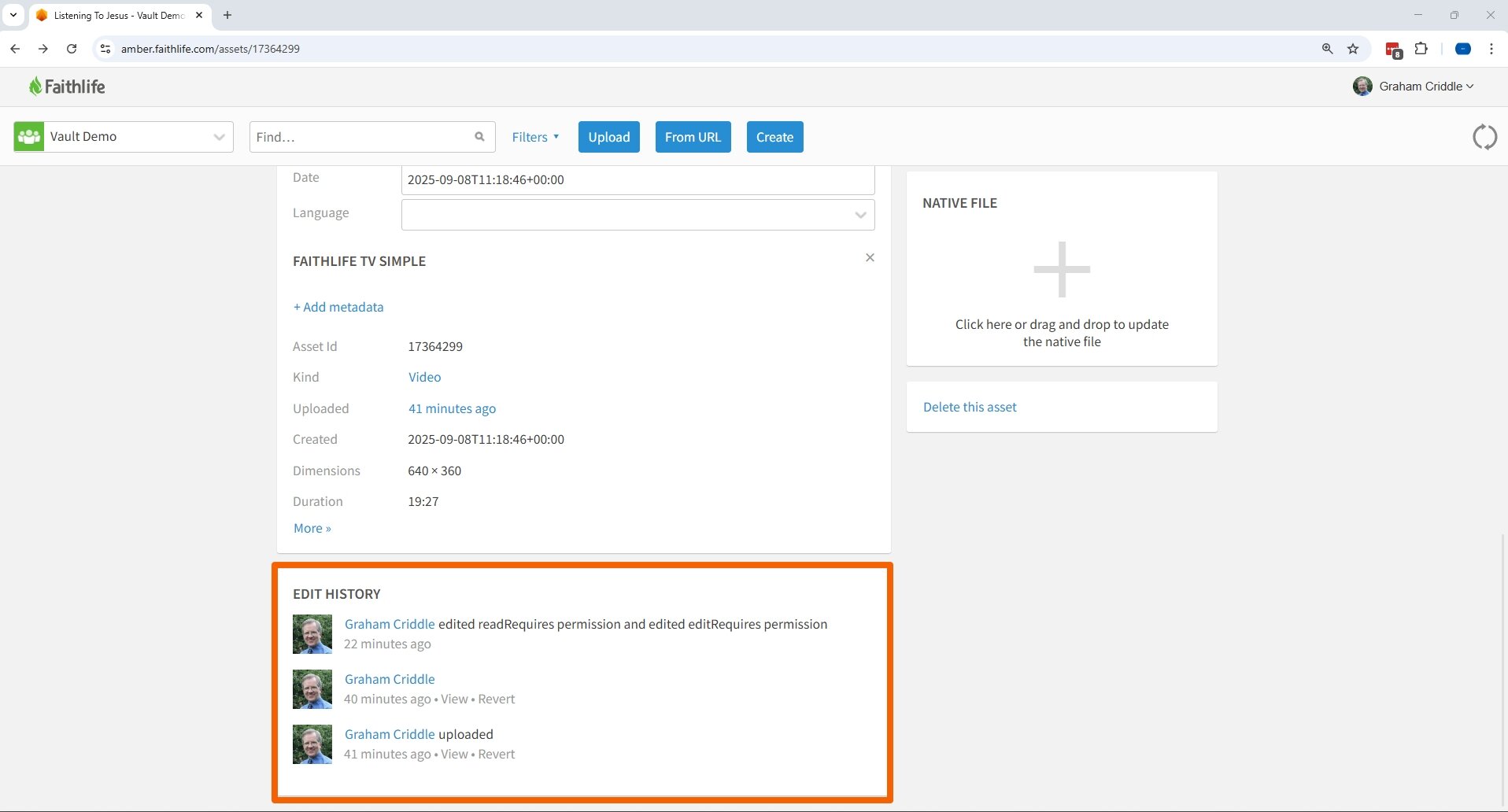Screen dimensions: 1508x812
Task: Open the Filters dropdown
Action: tap(535, 137)
